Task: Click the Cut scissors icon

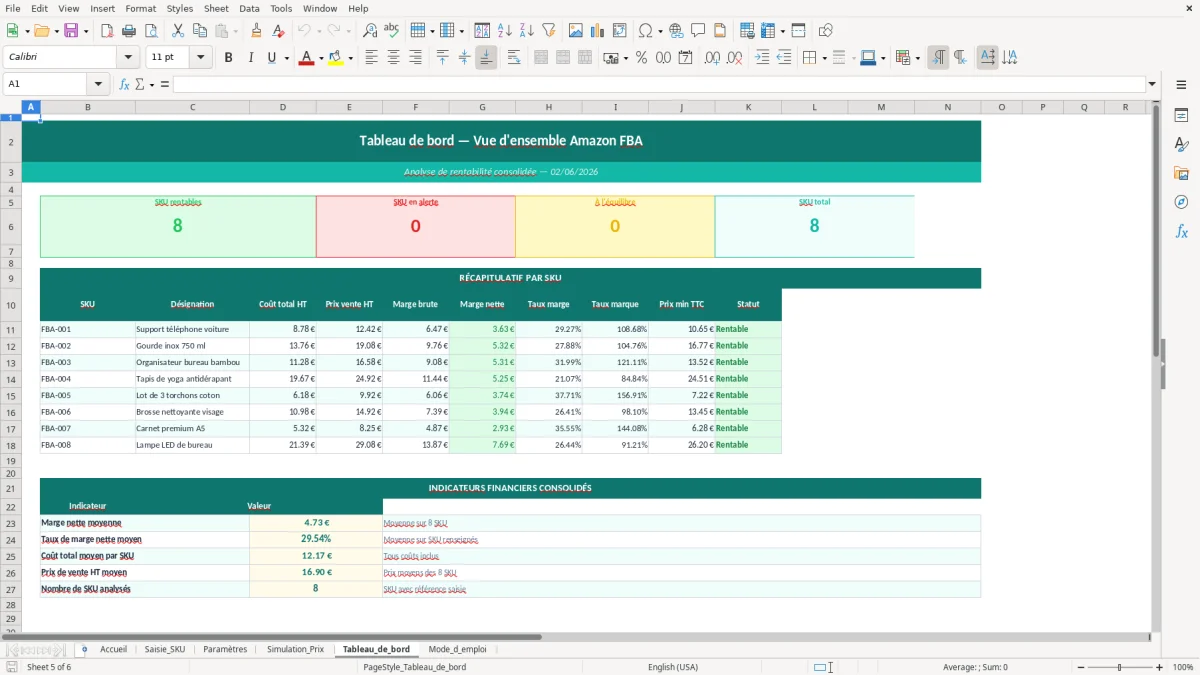Action: tap(178, 31)
